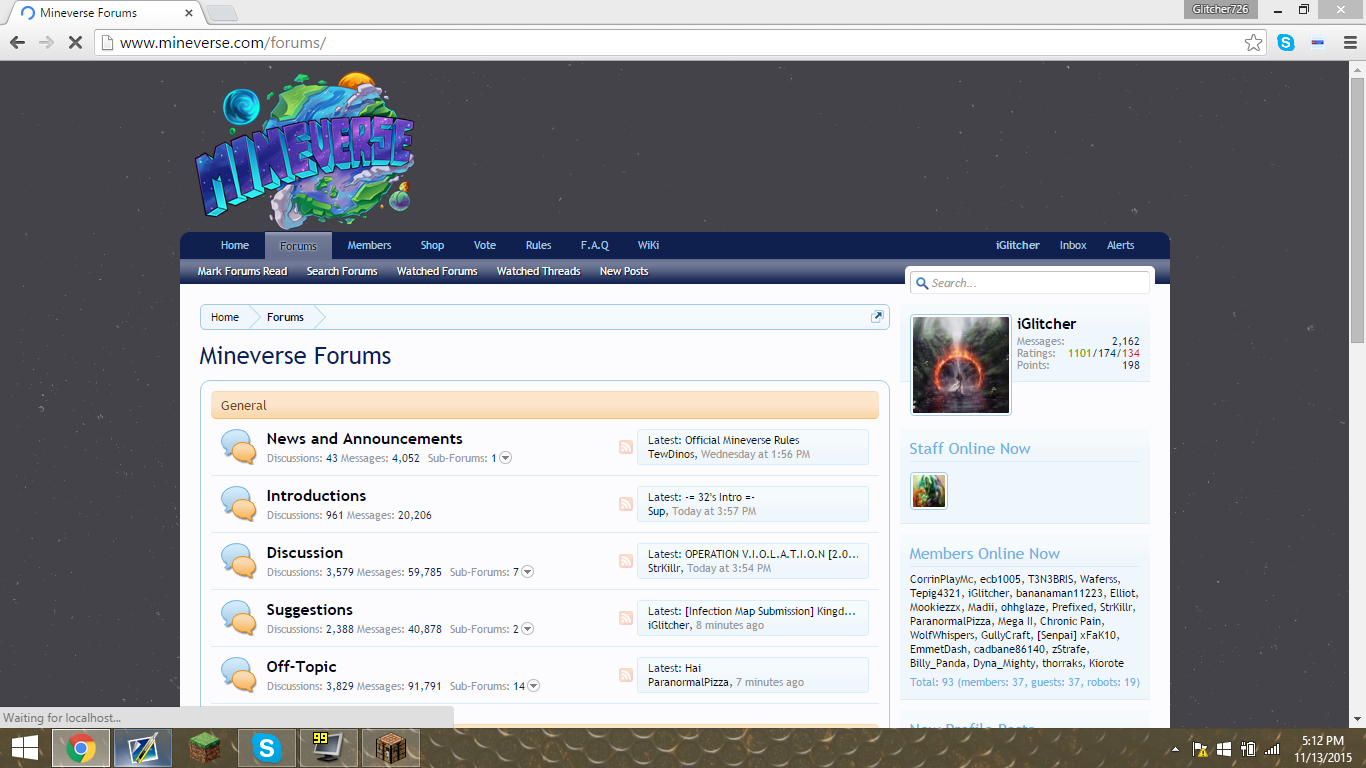Expand the Off-Topic sub-forums dropdown
The width and height of the screenshot is (1366, 768).
tap(533, 686)
